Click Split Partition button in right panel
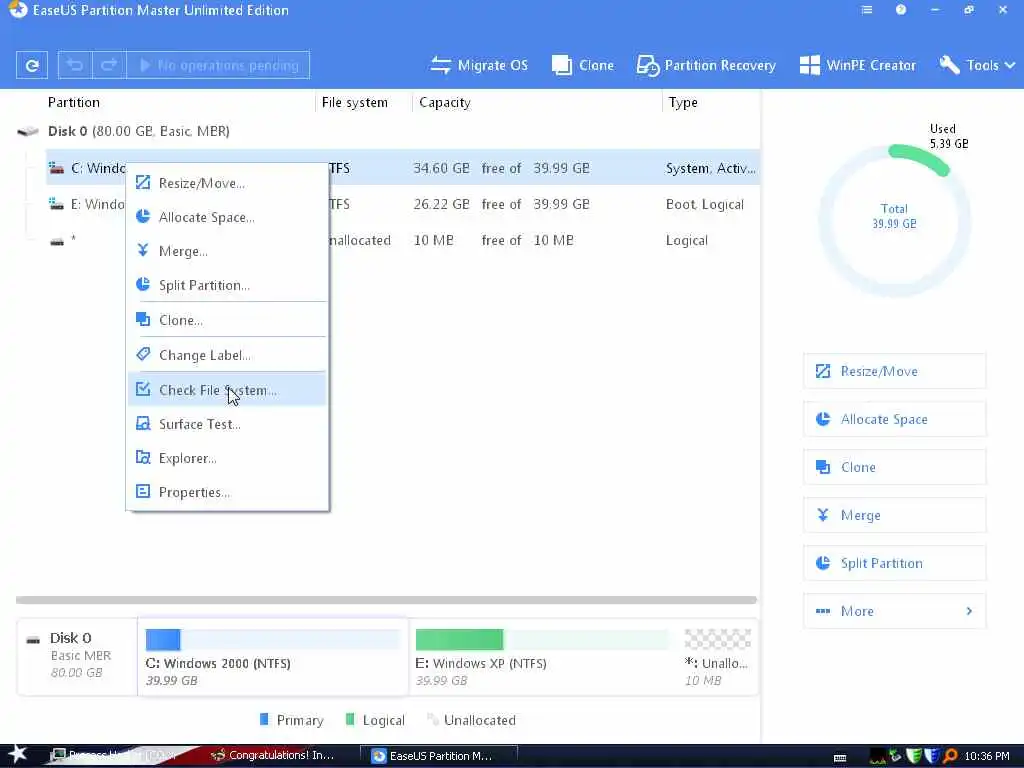The height and width of the screenshot is (768, 1024). point(894,563)
